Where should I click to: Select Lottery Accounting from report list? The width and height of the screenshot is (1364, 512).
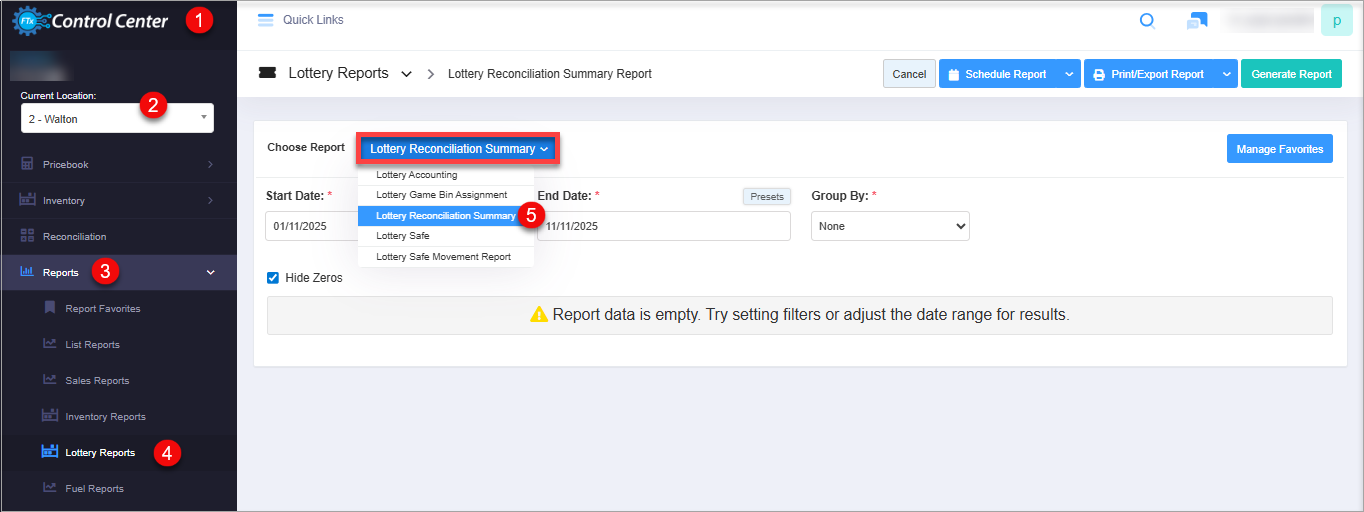point(416,175)
